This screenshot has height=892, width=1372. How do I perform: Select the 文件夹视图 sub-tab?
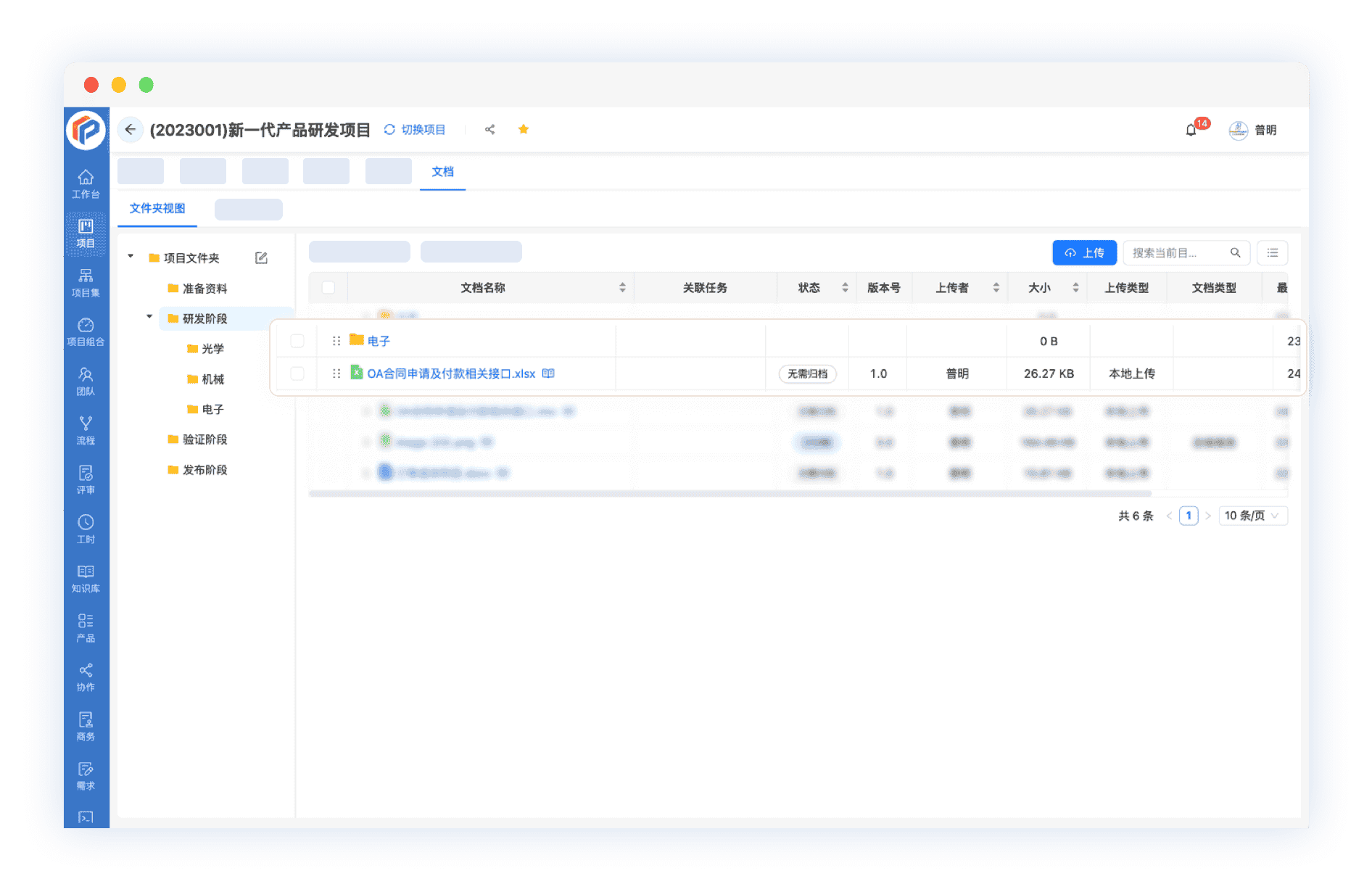click(x=157, y=209)
